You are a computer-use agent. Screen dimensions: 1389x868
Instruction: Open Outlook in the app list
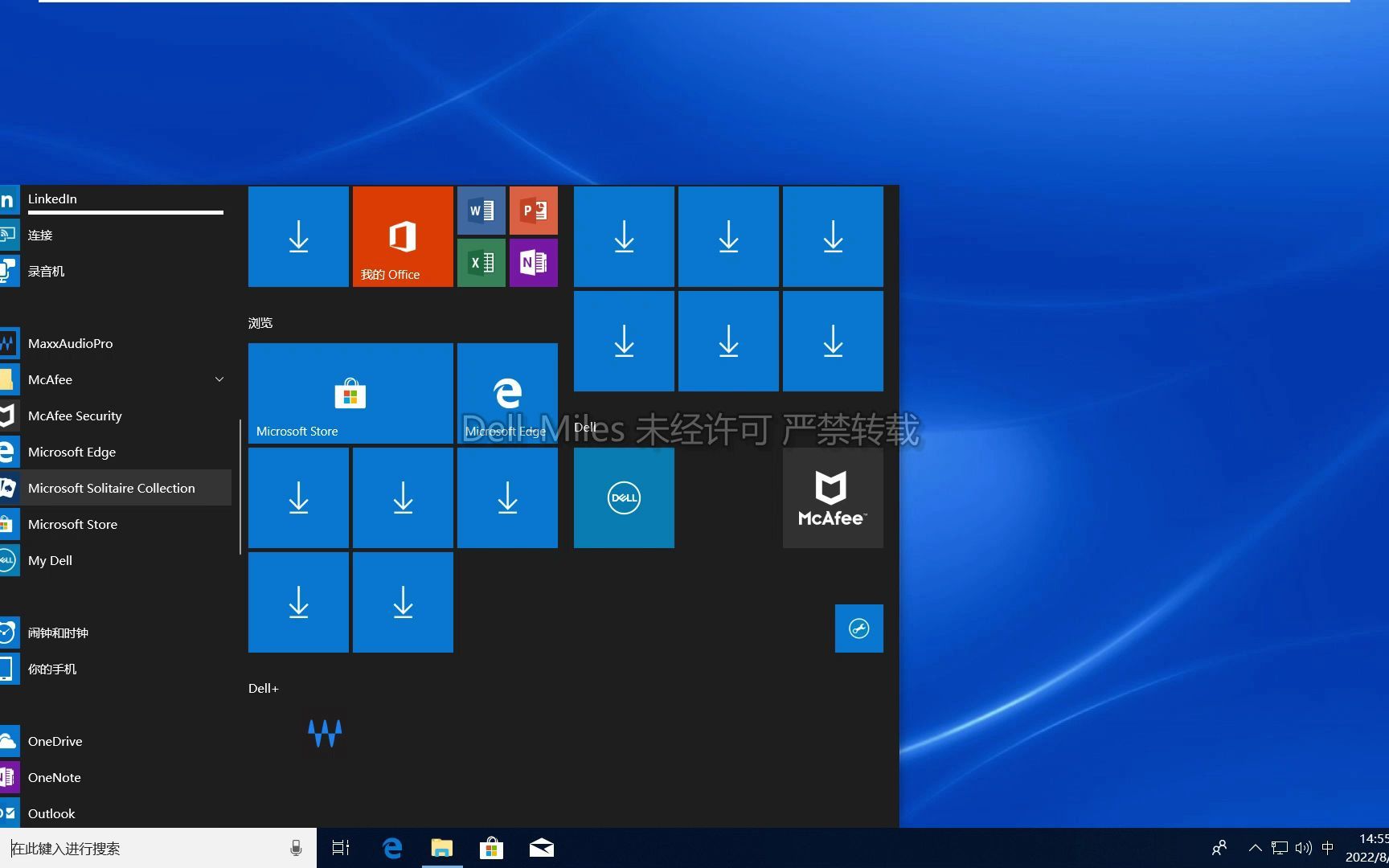[116, 813]
